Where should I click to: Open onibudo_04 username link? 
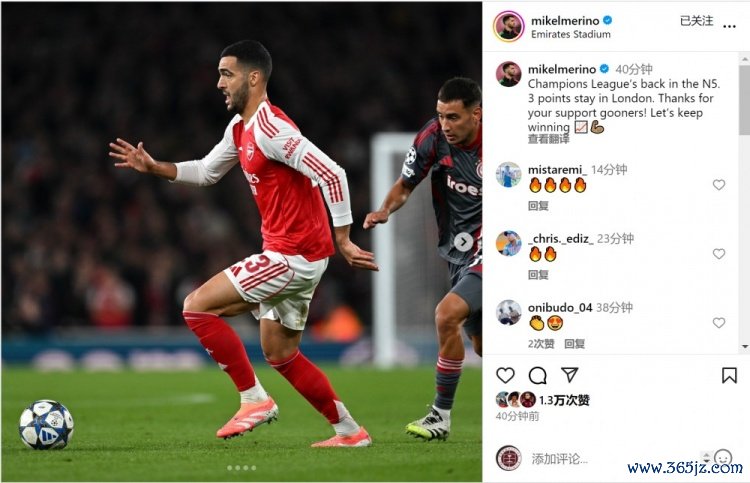coord(560,307)
